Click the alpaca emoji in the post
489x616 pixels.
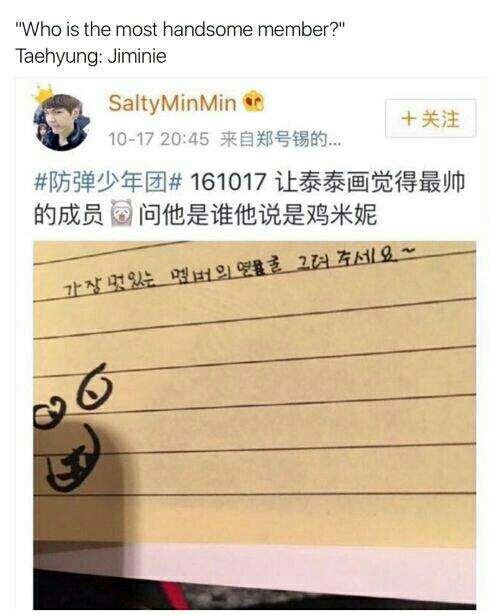(121, 213)
